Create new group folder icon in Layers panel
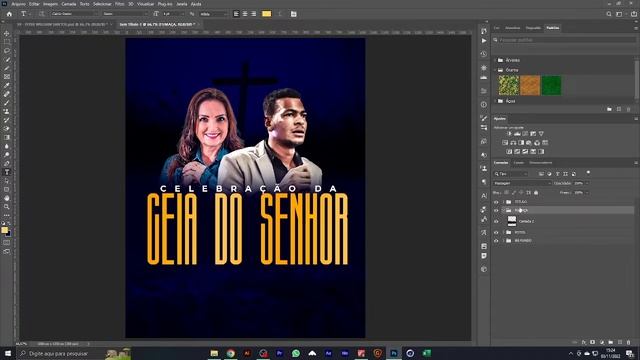640x360 pixels. (611, 342)
